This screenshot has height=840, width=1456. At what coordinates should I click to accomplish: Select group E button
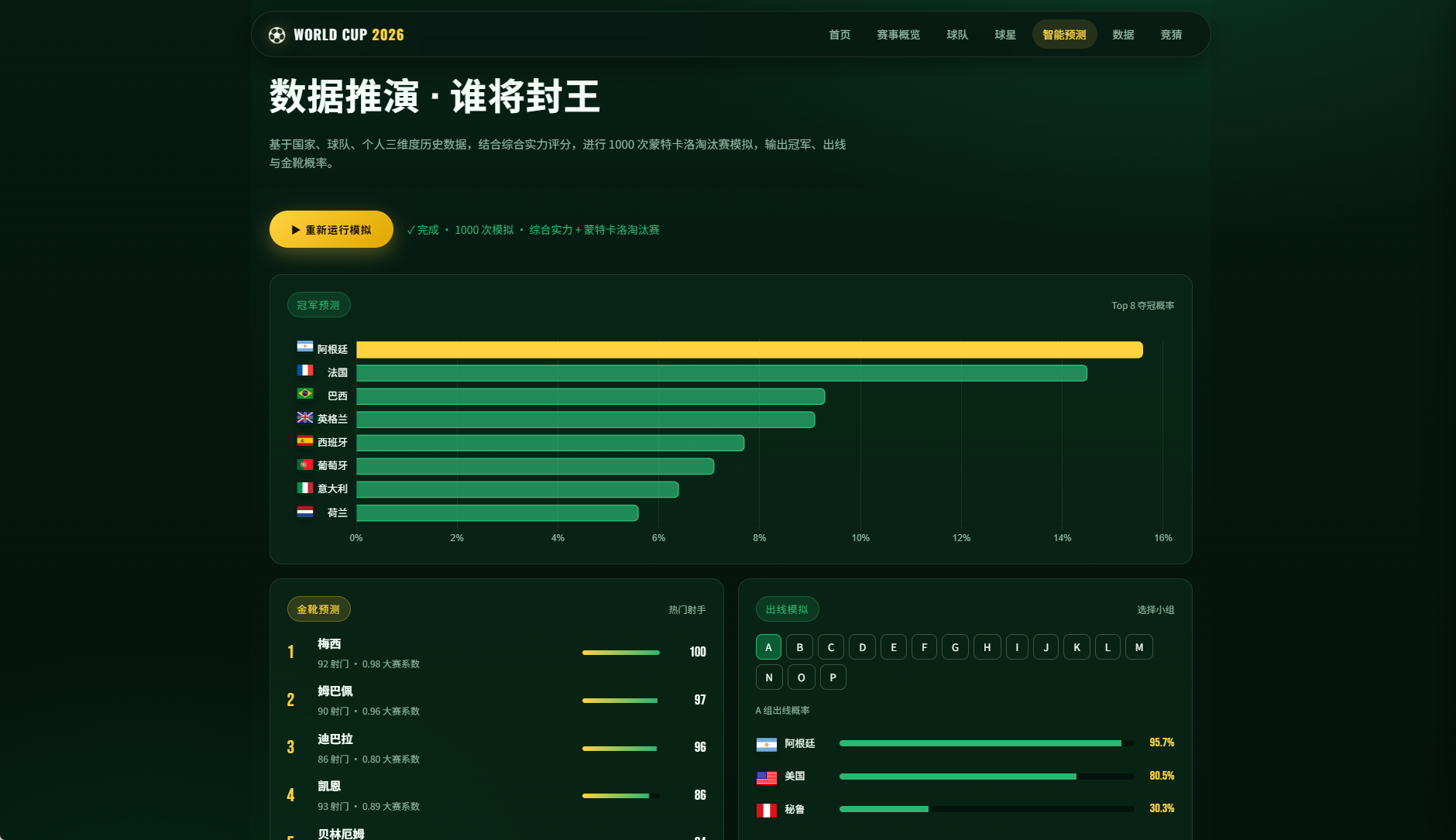894,647
